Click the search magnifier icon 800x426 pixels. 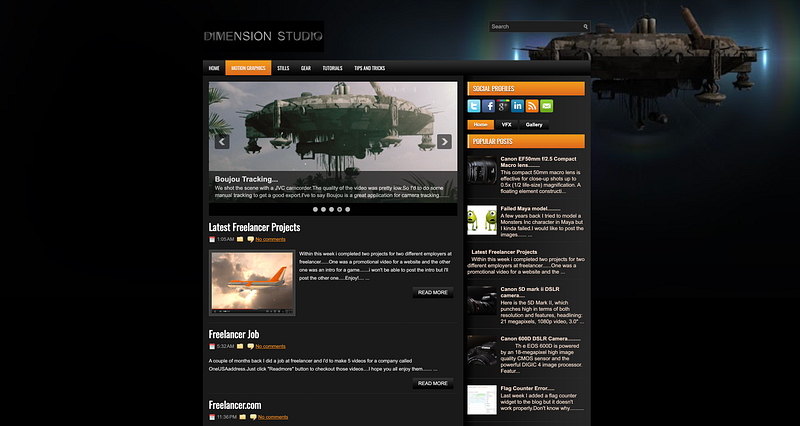[x=586, y=27]
